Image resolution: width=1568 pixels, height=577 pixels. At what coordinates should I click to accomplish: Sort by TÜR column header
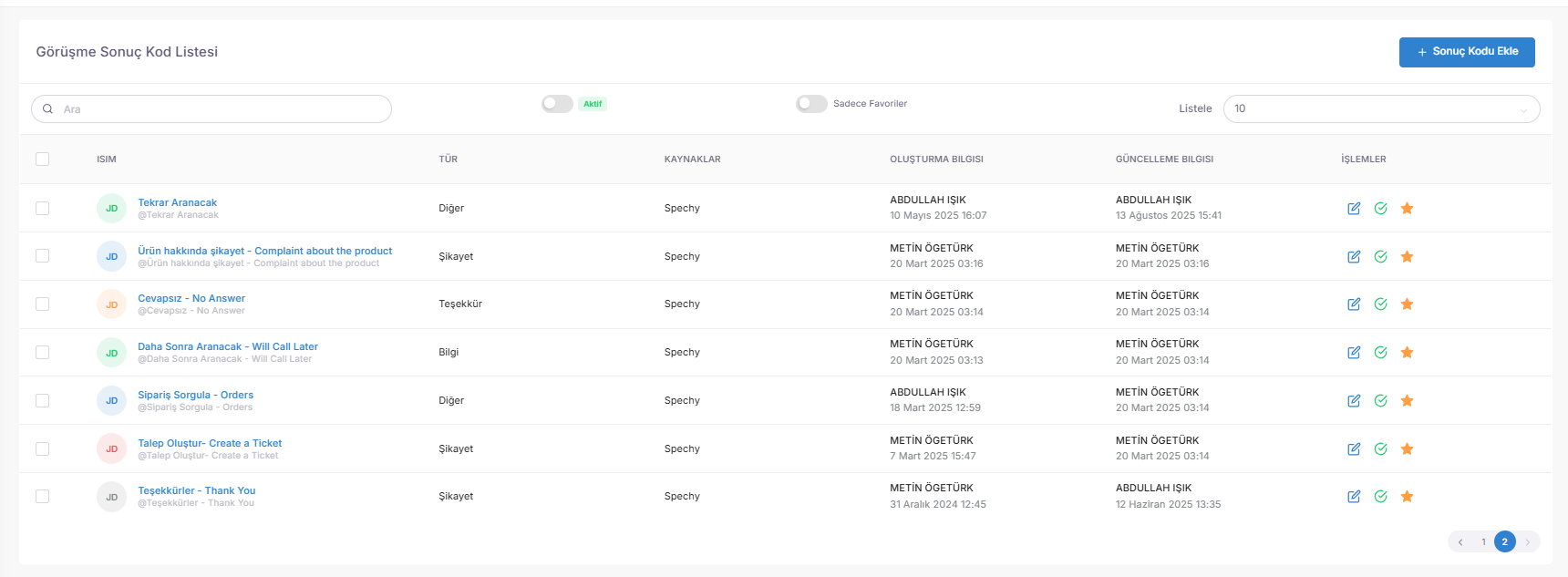(449, 160)
